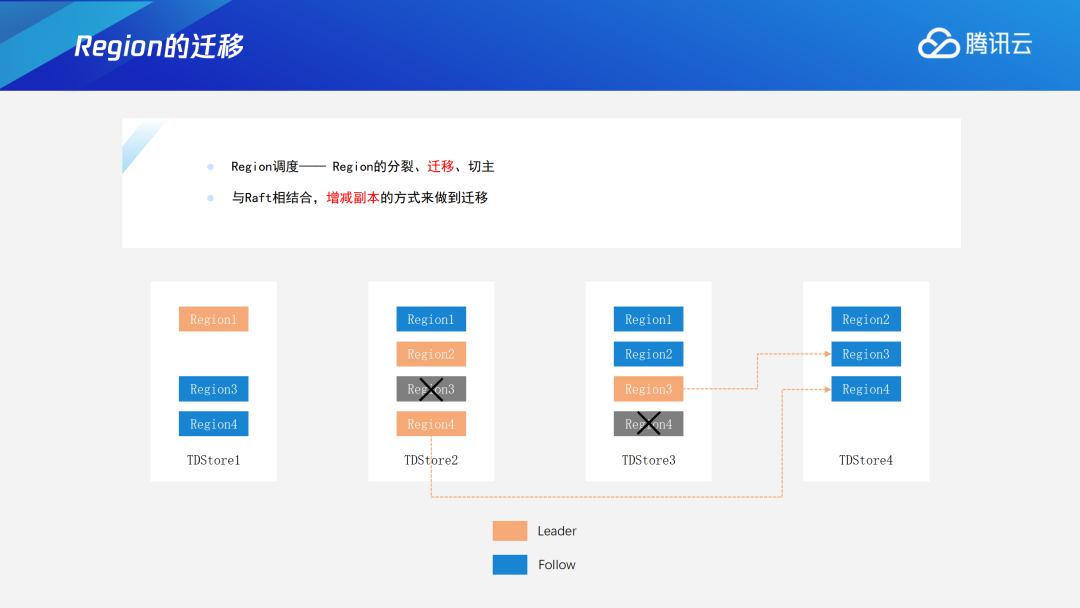Click the 腾讯云 brand text
The image size is (1080, 608).
999,44
